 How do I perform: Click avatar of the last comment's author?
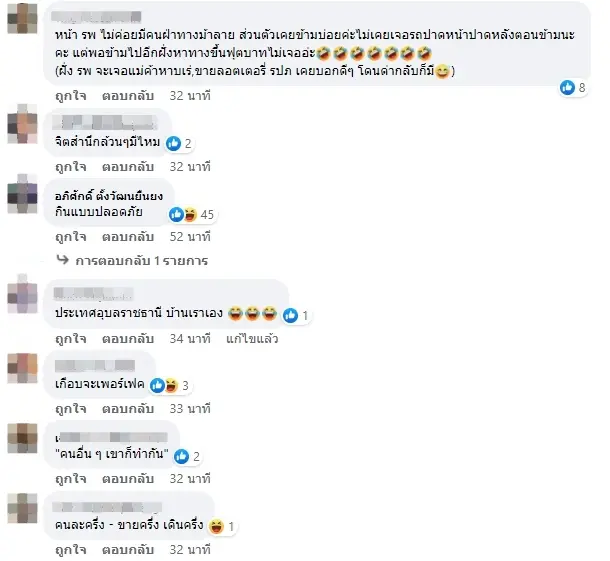click(22, 508)
